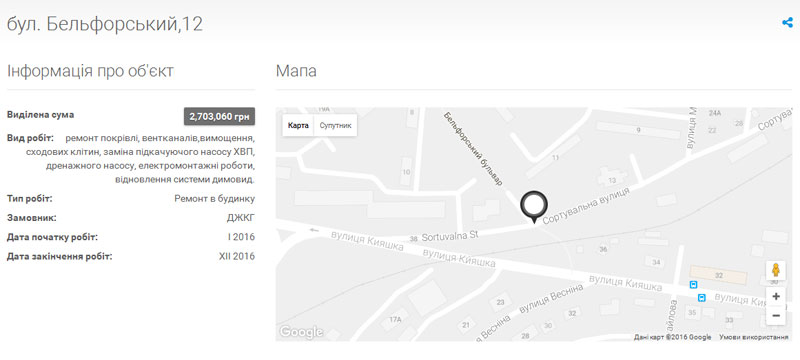Select the highlighted building number 32

point(718,275)
